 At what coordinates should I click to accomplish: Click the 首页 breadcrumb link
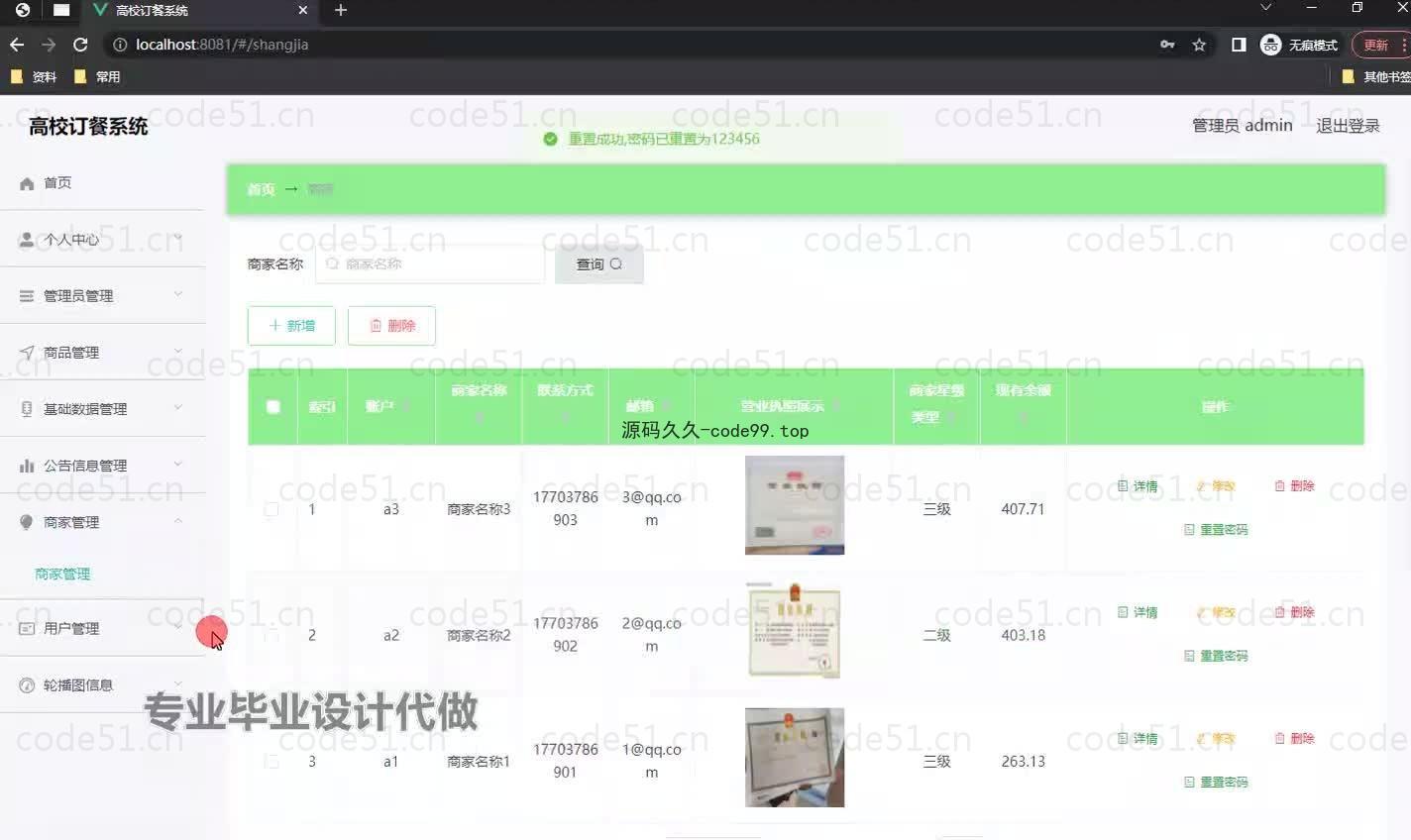[x=261, y=189]
